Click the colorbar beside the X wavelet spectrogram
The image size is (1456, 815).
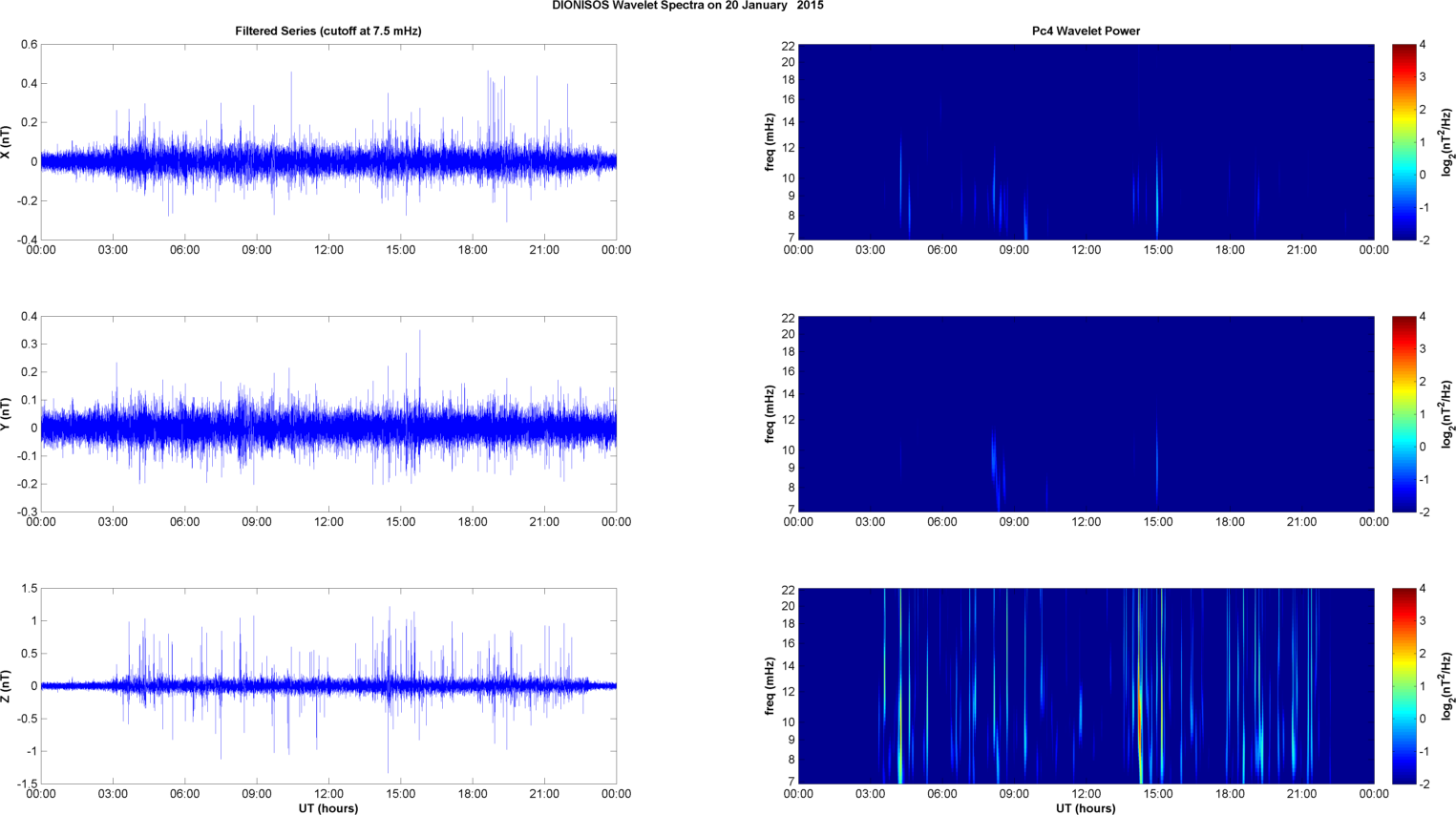click(x=1403, y=142)
